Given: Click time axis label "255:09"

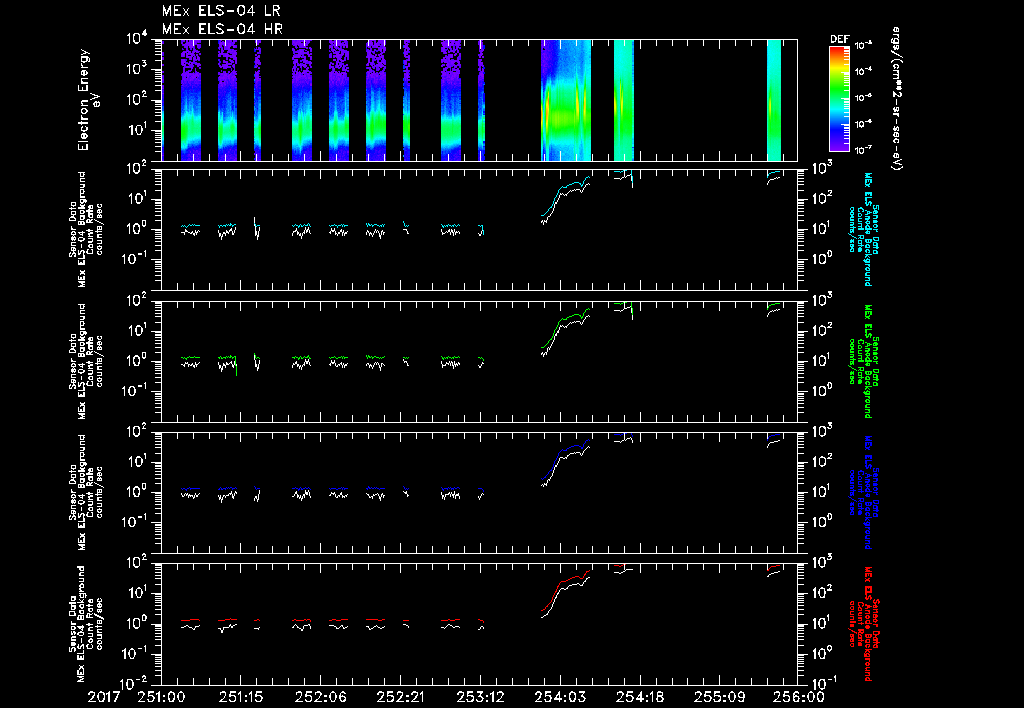Looking at the screenshot, I should tap(719, 698).
